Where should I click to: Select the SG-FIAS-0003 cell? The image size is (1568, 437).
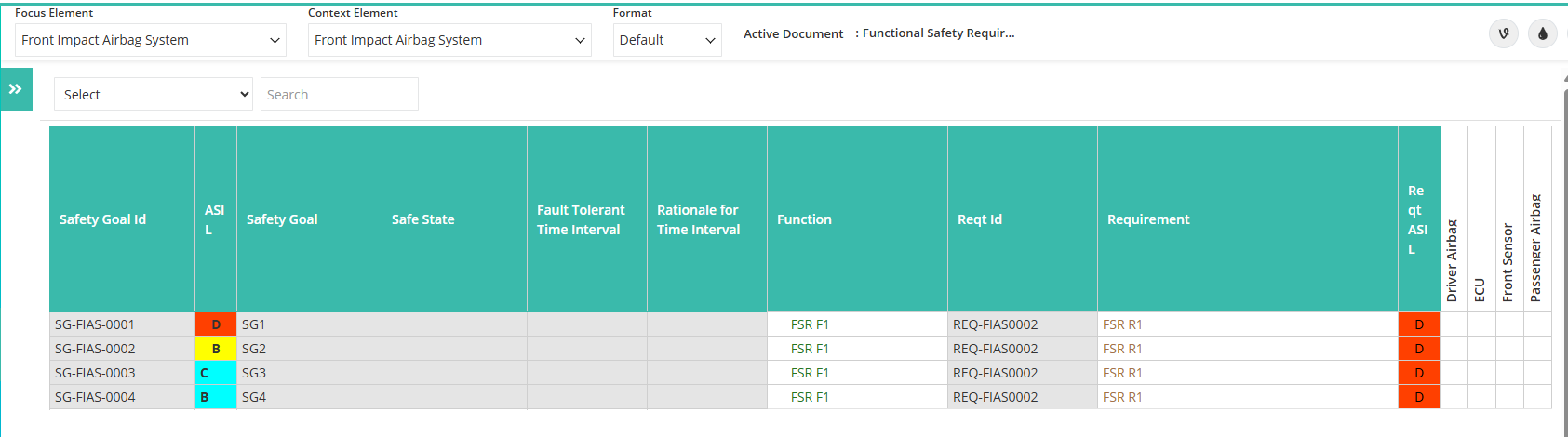pos(122,373)
